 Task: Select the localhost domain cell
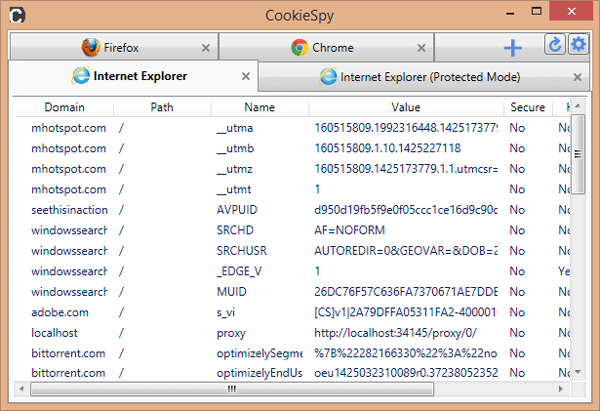click(54, 333)
